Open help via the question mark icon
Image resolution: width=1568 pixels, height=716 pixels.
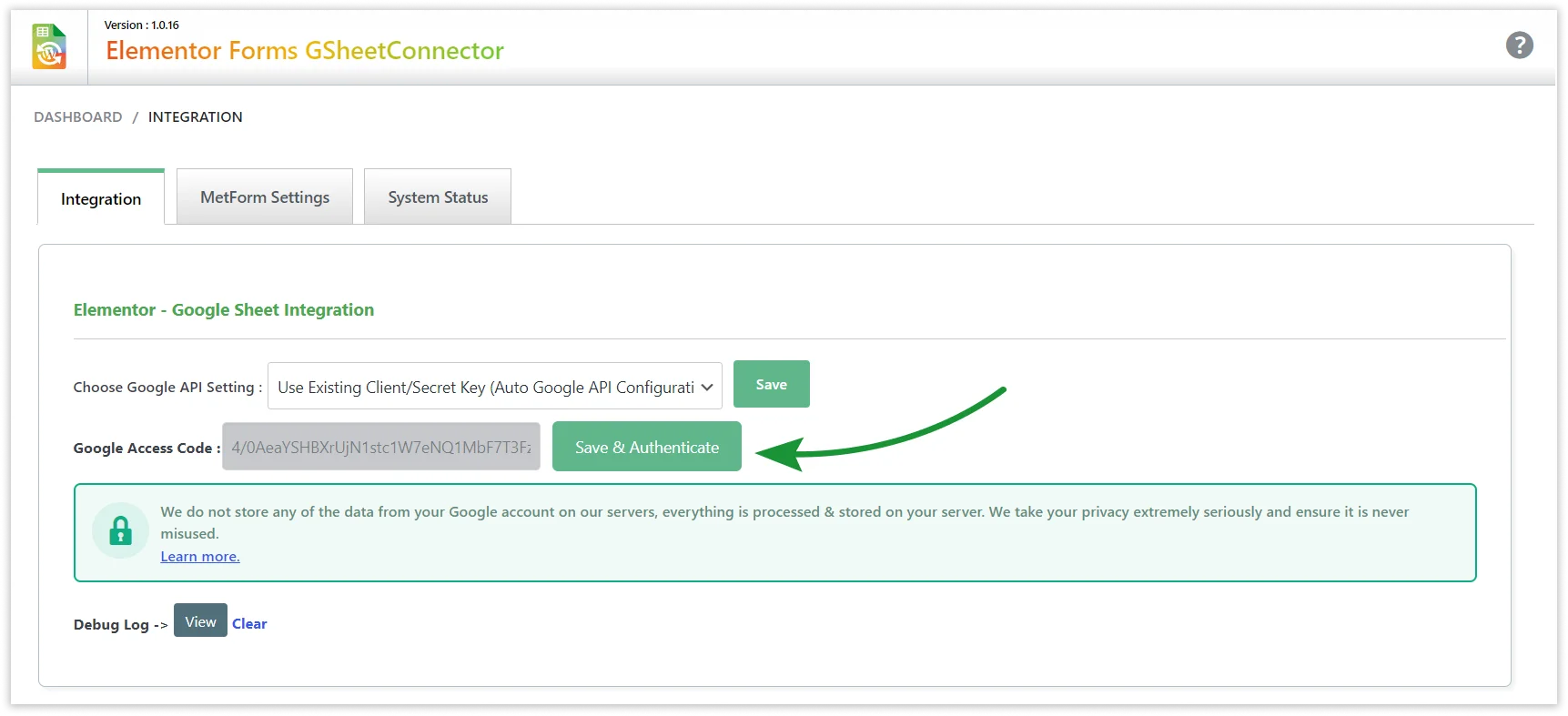coord(1519,45)
